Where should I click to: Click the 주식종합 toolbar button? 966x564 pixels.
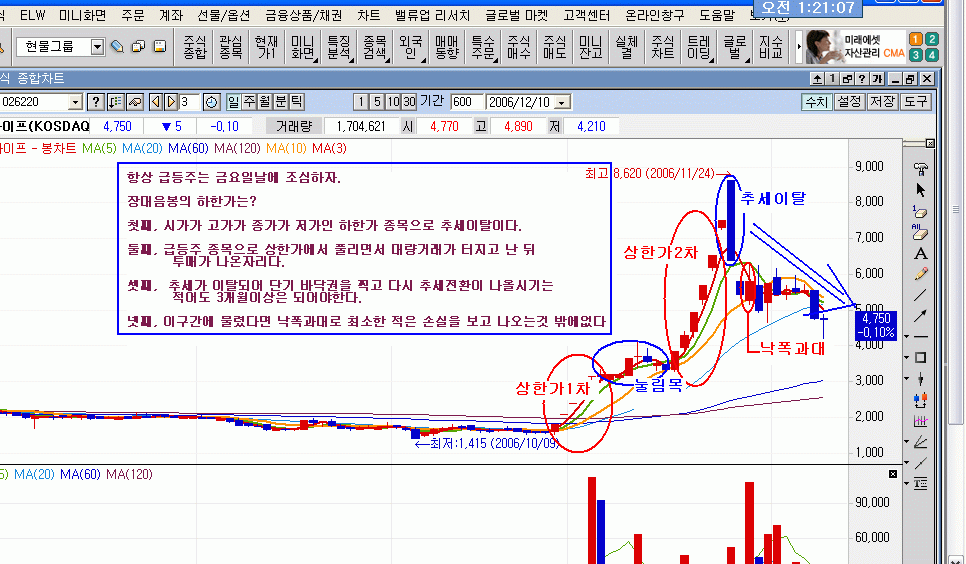point(195,47)
